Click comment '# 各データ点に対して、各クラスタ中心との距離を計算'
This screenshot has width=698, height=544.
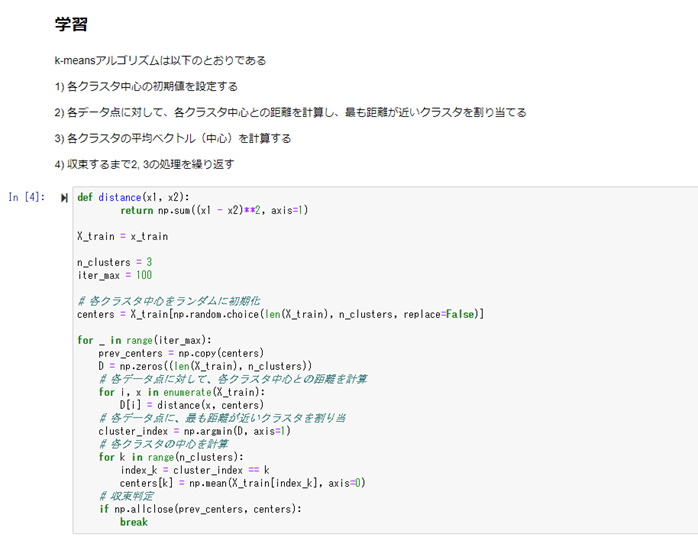(x=233, y=379)
